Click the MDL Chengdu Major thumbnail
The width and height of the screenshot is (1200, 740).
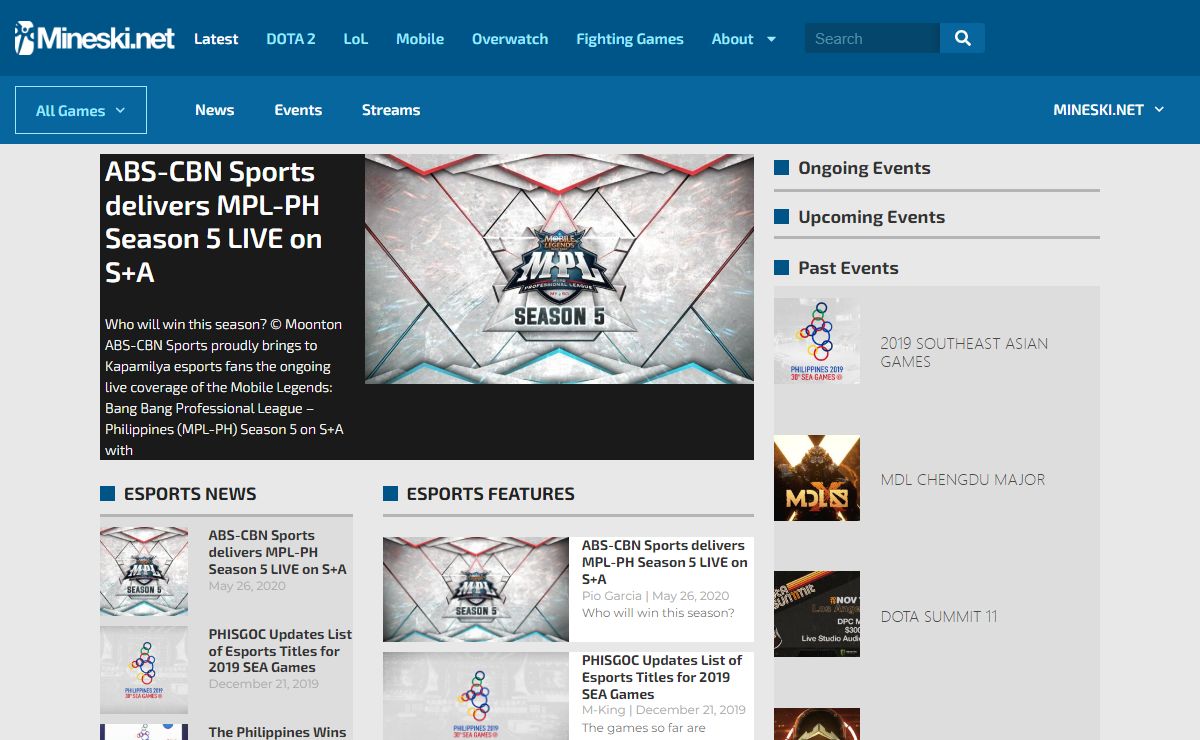point(817,478)
